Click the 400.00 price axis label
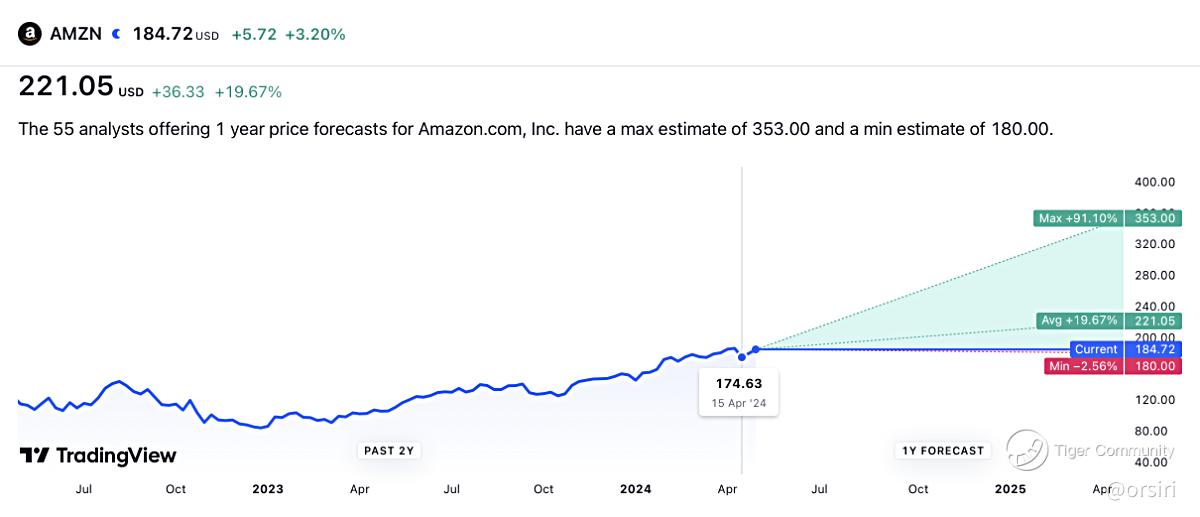This screenshot has height=517, width=1200. 1153,182
